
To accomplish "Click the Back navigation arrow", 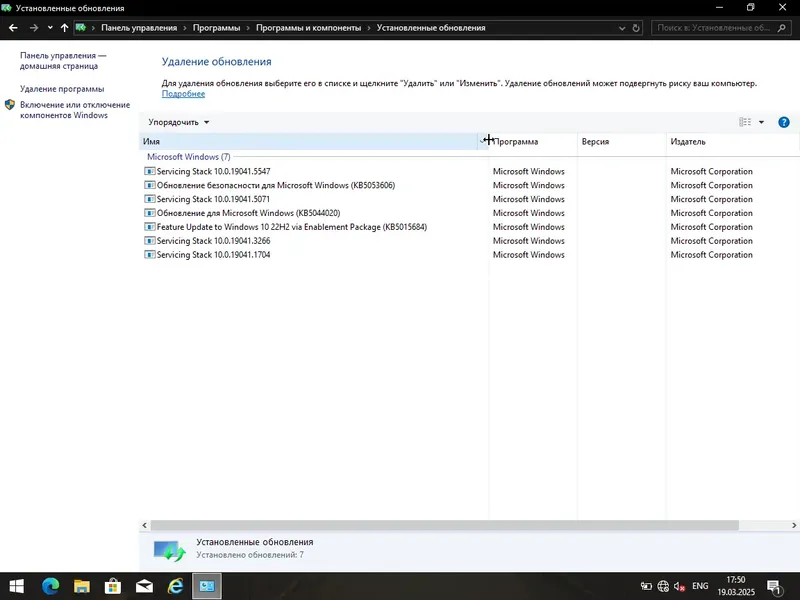I will point(13,27).
